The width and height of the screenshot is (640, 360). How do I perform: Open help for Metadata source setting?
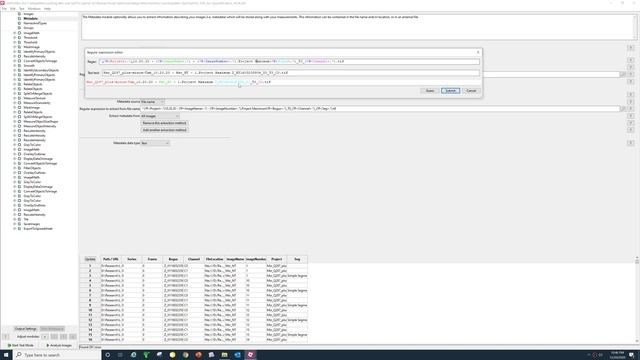coord(631,102)
